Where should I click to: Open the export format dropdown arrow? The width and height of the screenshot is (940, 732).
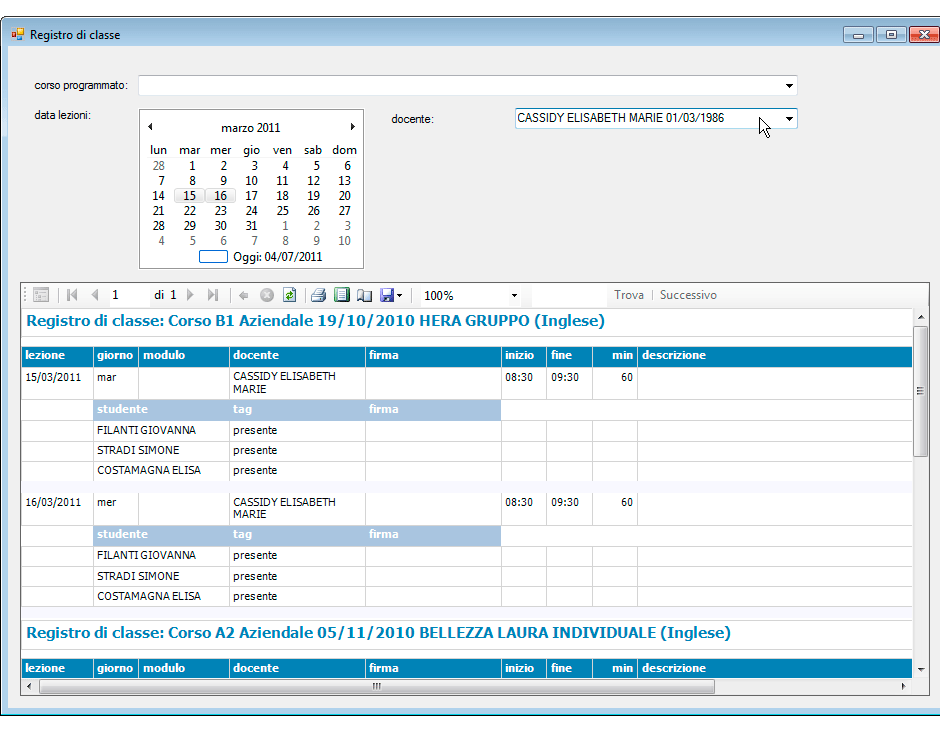[399, 296]
